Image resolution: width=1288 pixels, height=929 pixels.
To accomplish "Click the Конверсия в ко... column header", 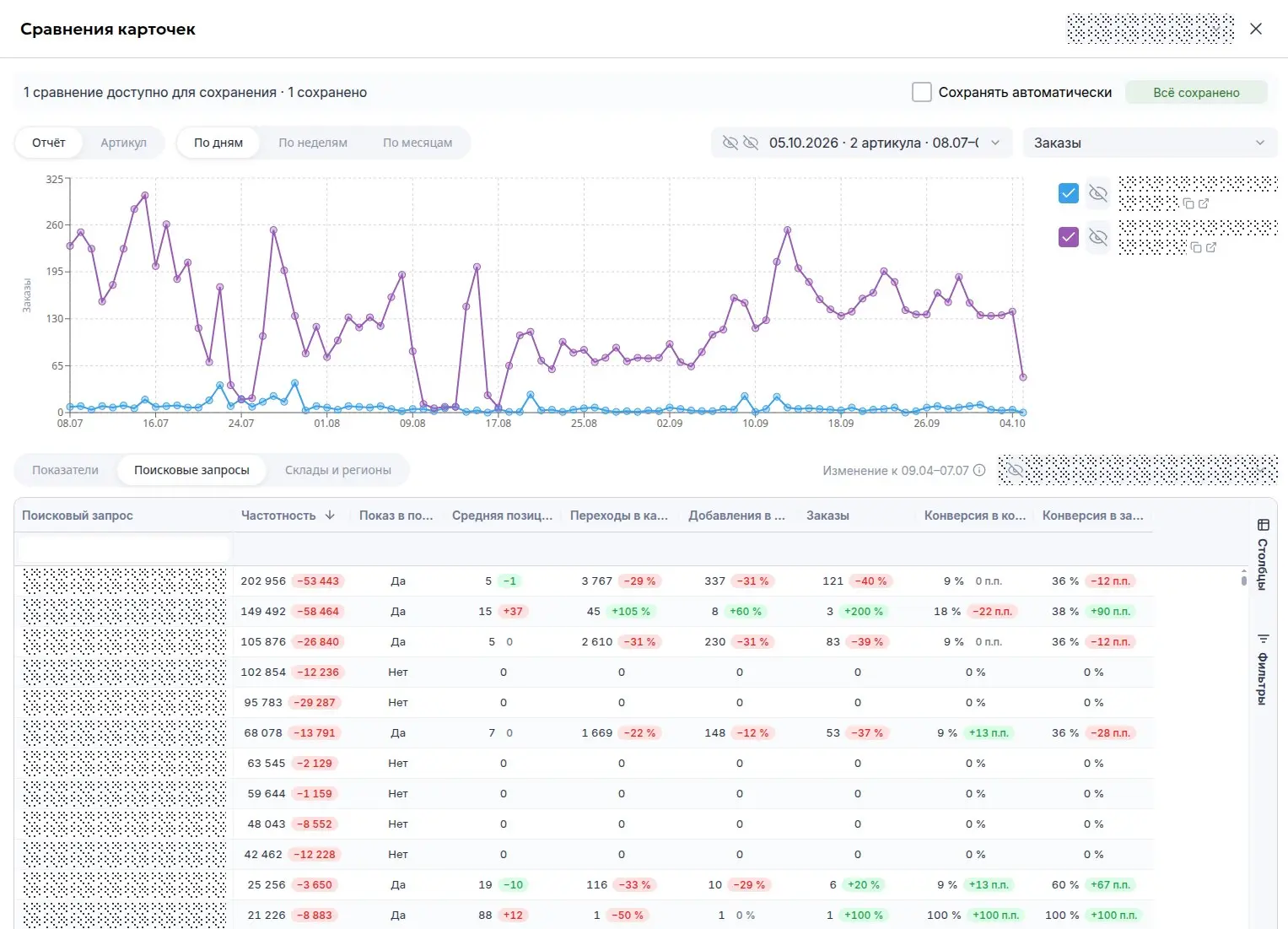I will coord(975,516).
